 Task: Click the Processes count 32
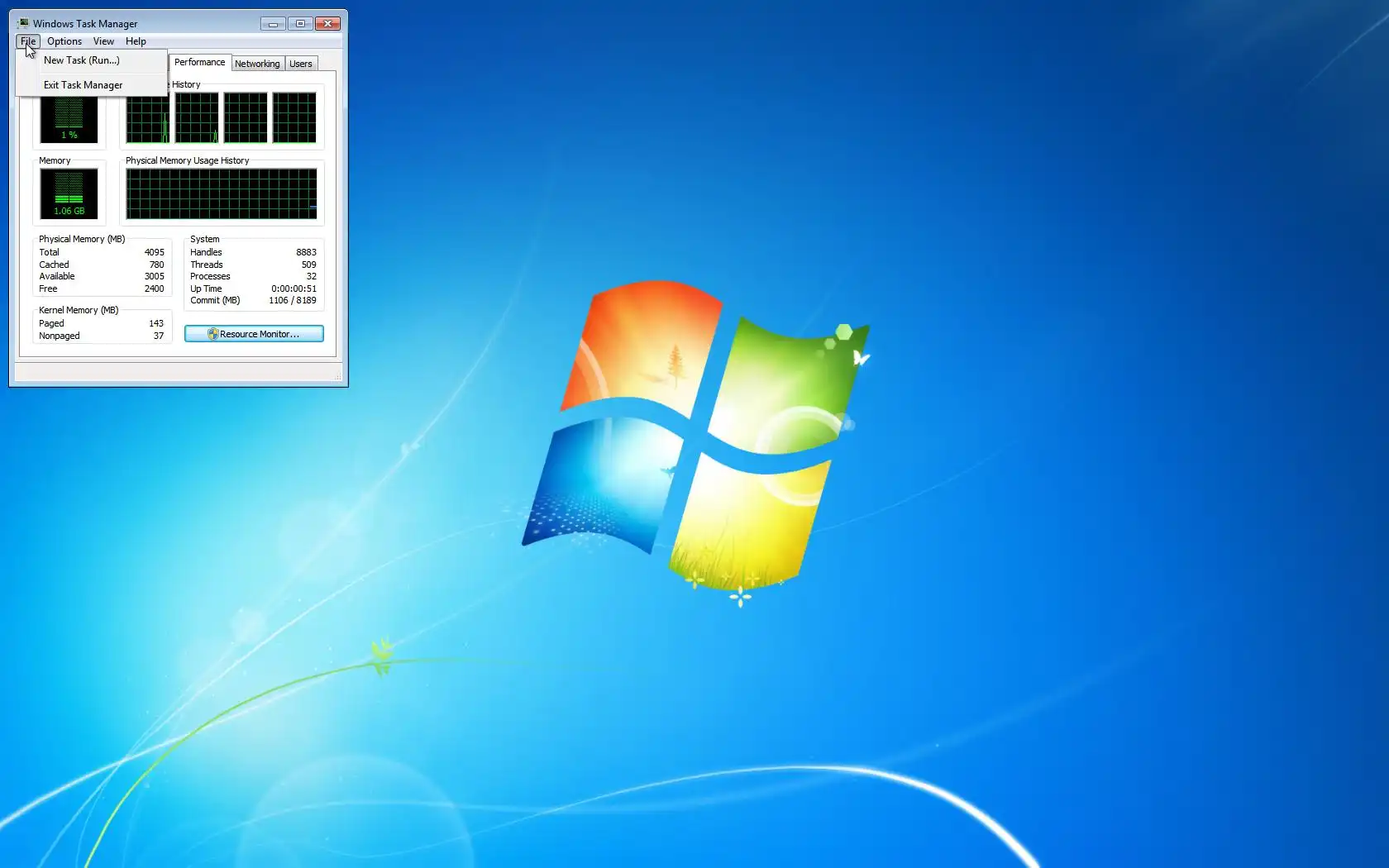[312, 276]
